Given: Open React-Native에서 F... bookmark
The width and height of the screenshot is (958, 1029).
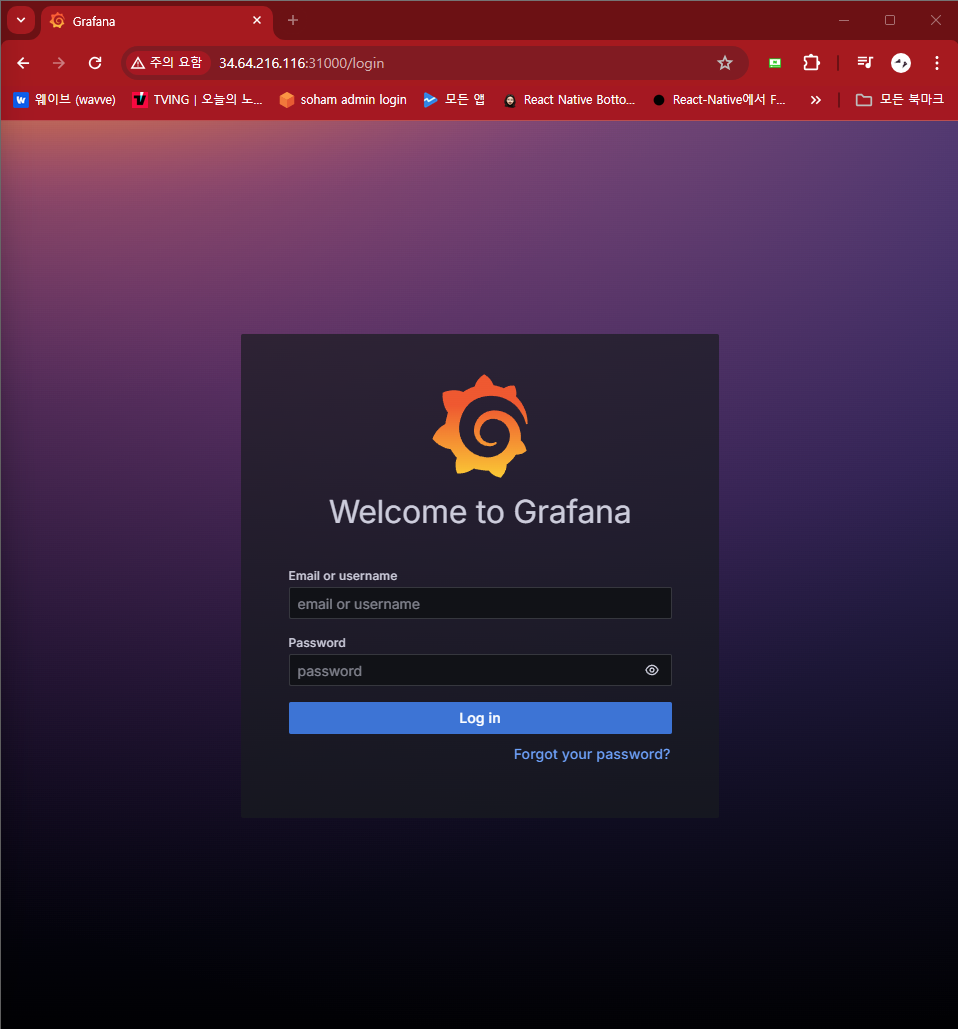Looking at the screenshot, I should pyautogui.click(x=719, y=100).
